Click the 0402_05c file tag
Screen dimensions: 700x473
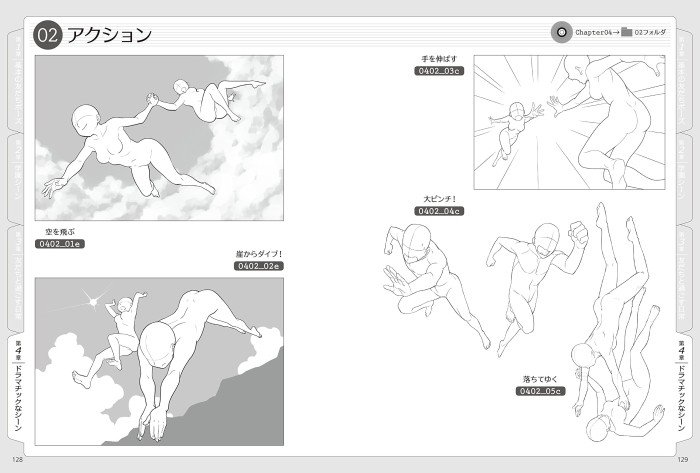[x=541, y=391]
